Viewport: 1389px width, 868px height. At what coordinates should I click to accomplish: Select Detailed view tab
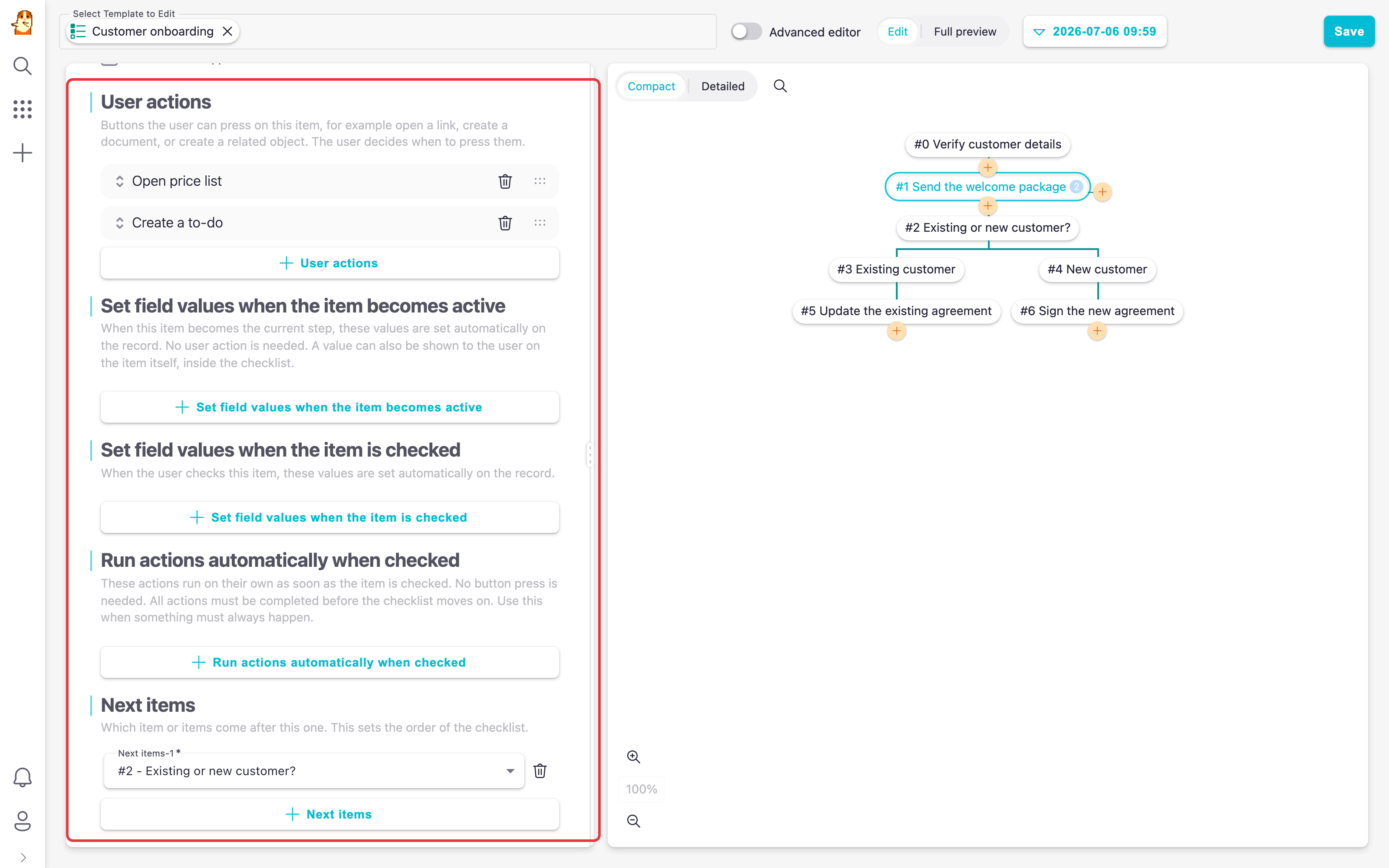pyautogui.click(x=723, y=86)
